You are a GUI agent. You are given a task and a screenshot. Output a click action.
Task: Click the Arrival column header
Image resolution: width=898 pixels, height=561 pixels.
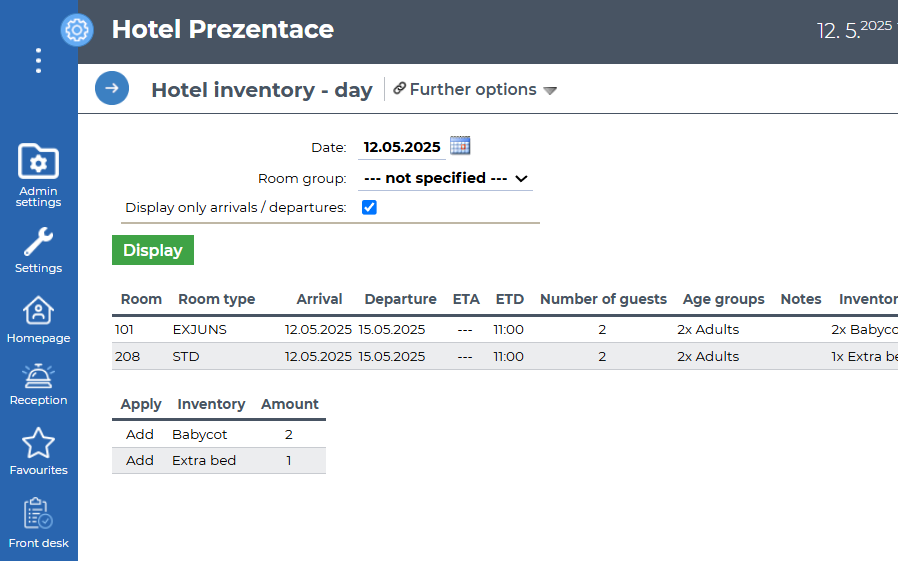click(319, 299)
